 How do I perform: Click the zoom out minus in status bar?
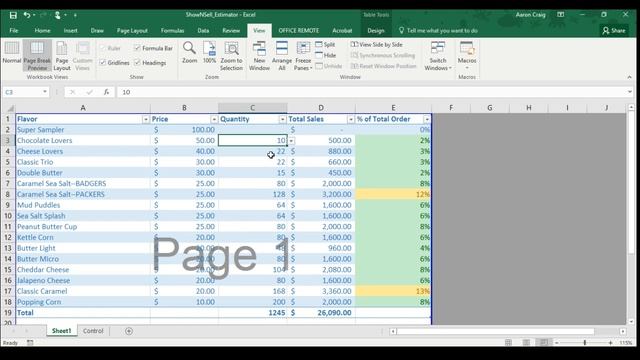tap(557, 343)
